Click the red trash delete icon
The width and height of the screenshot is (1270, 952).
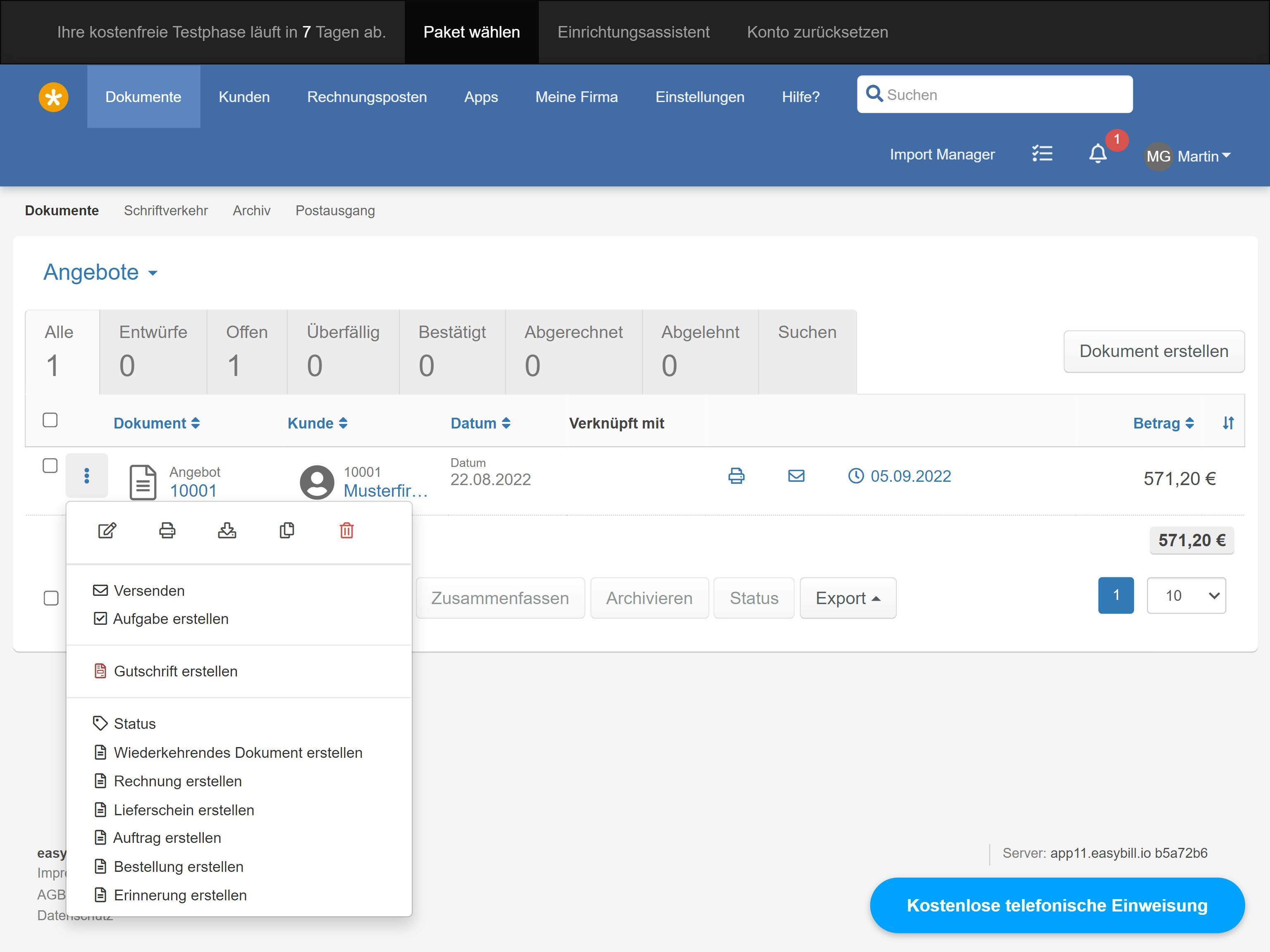click(x=347, y=530)
